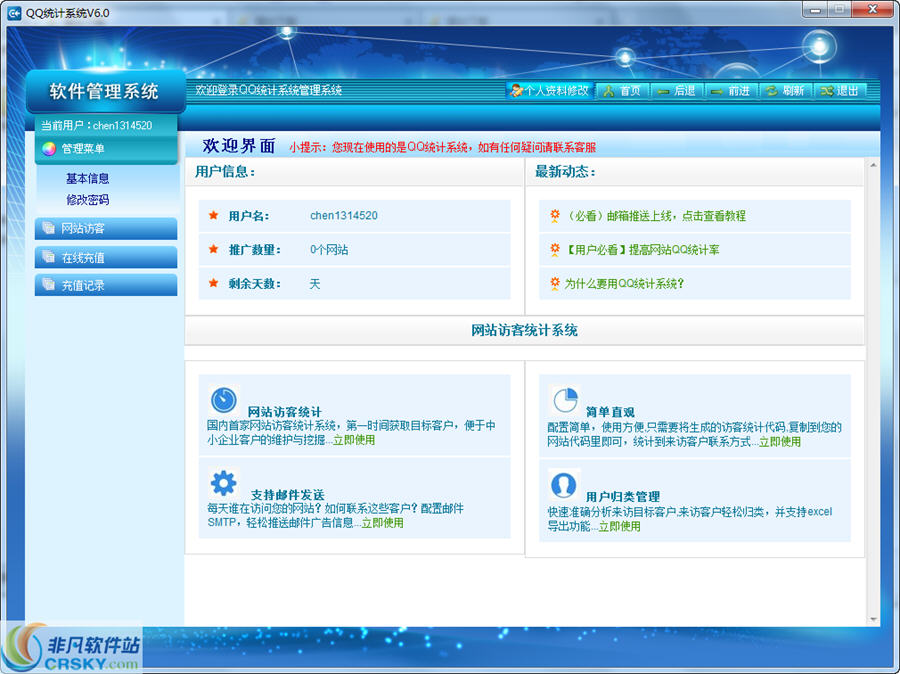
Task: Click 立即使用 under 用户归类管理
Action: click(x=619, y=526)
